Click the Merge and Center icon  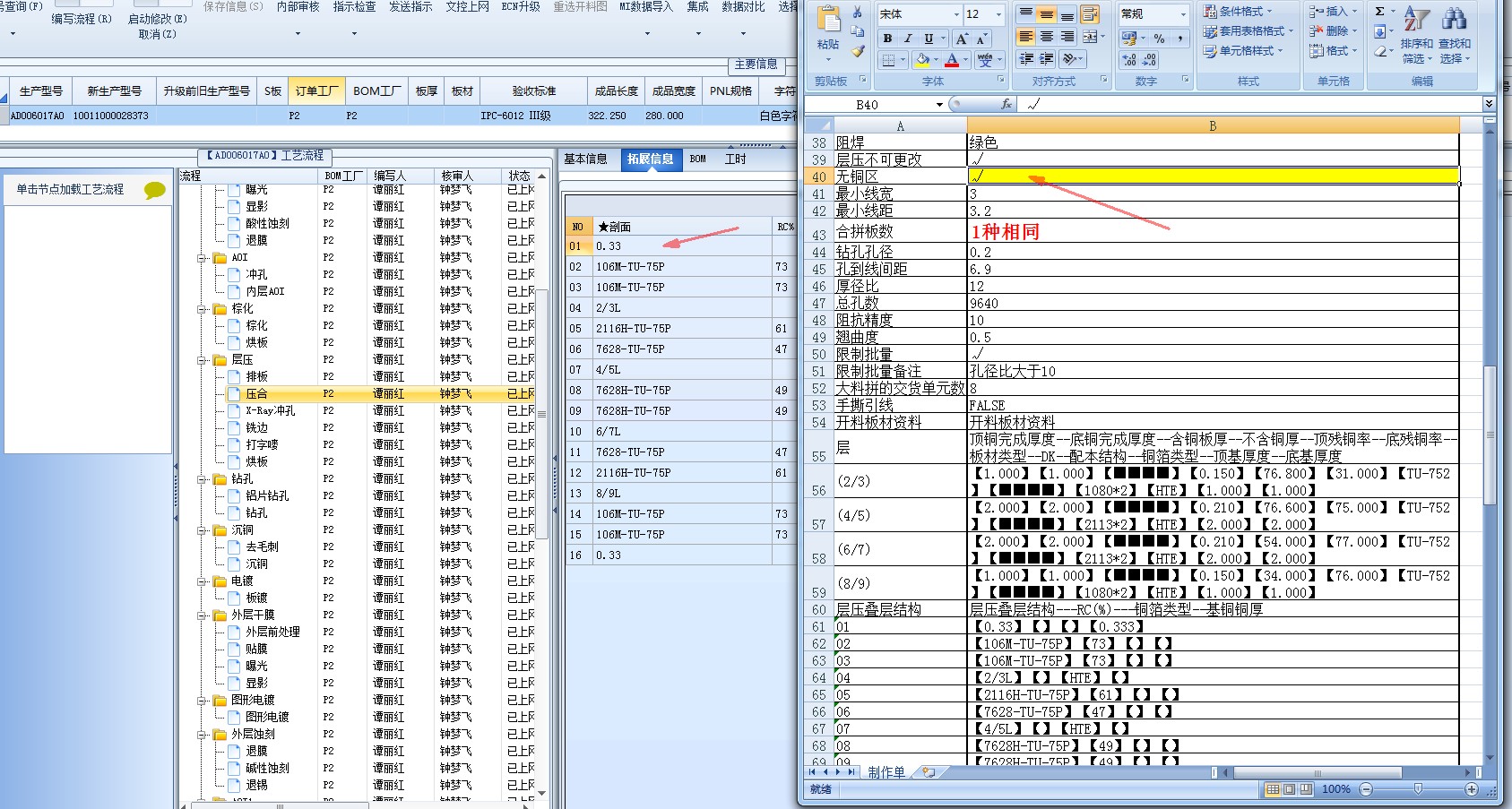click(1090, 37)
